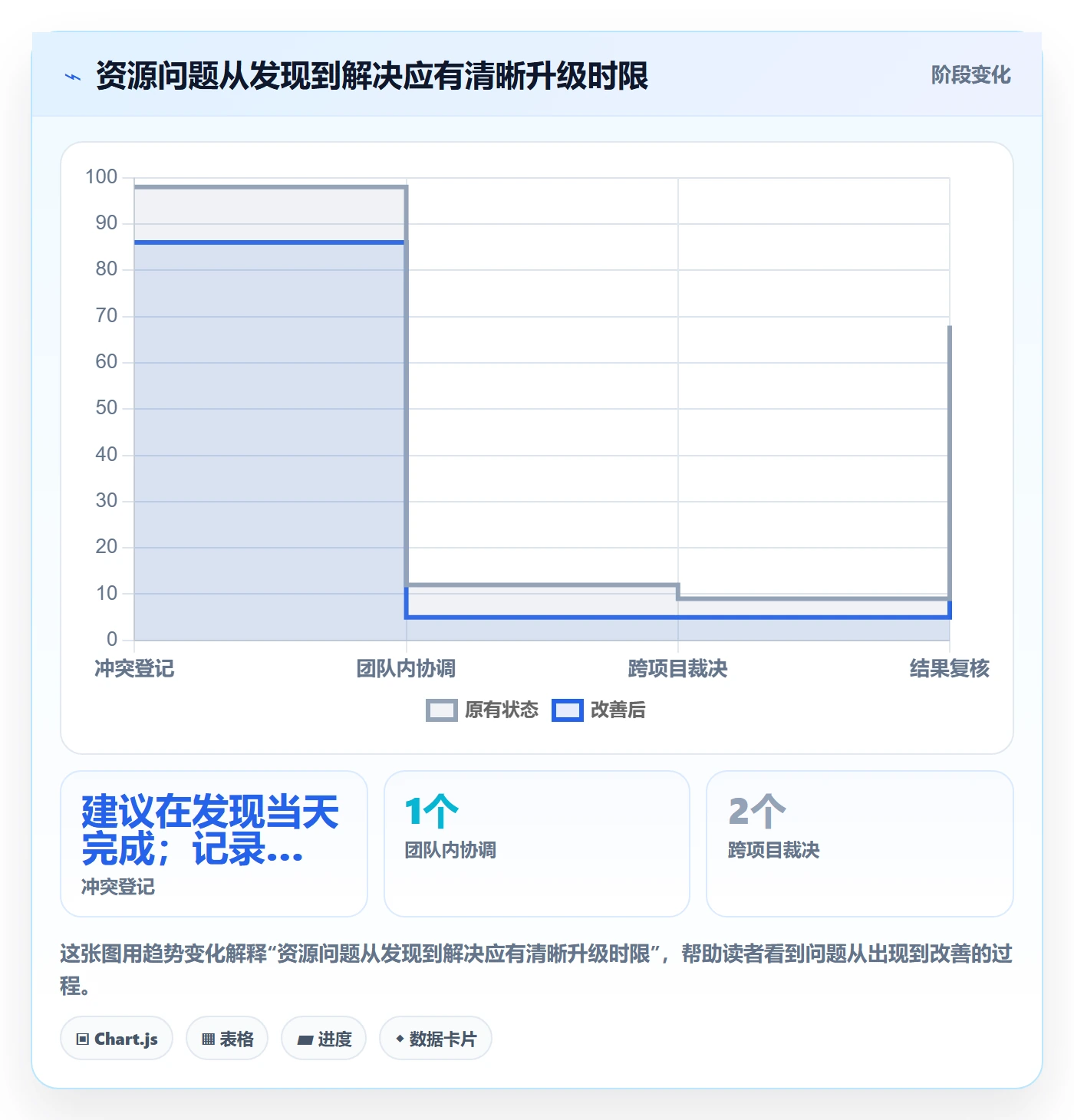Click the diamond icon in 数据卡片 chip
Screen dimensions: 1074x1120
pos(400,1039)
